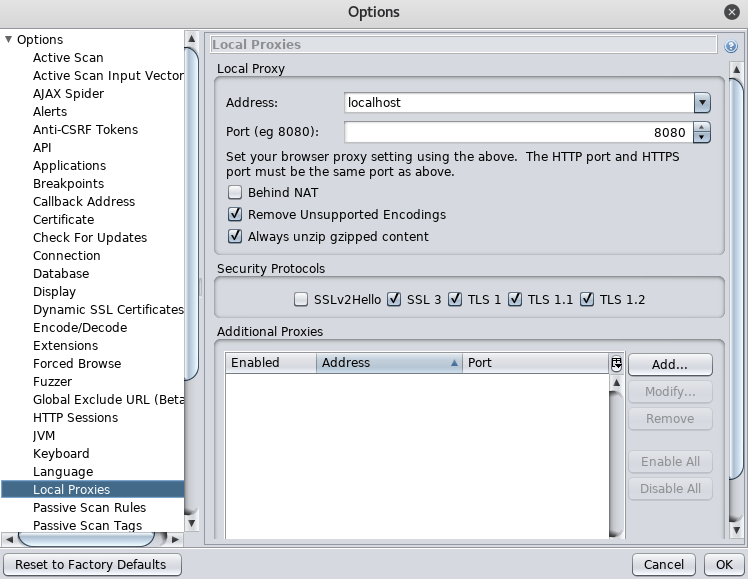Select Database in the tree
This screenshot has height=579, width=748.
(x=61, y=274)
